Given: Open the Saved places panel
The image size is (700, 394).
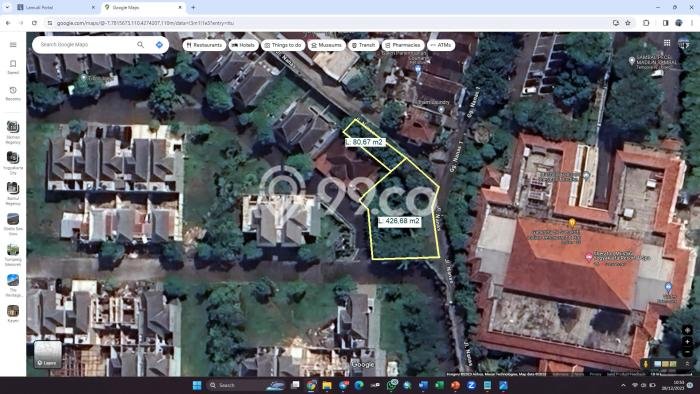Looking at the screenshot, I should pyautogui.click(x=13, y=66).
